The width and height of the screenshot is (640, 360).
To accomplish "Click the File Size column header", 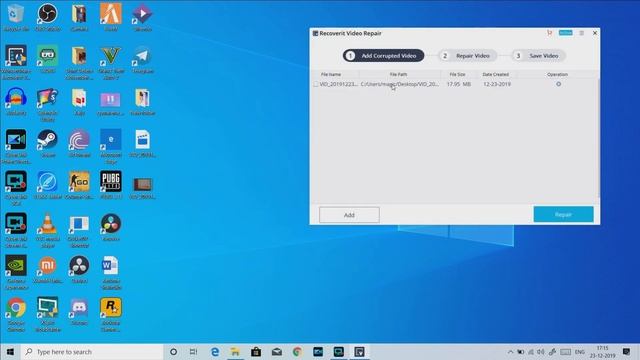I will pyautogui.click(x=457, y=74).
